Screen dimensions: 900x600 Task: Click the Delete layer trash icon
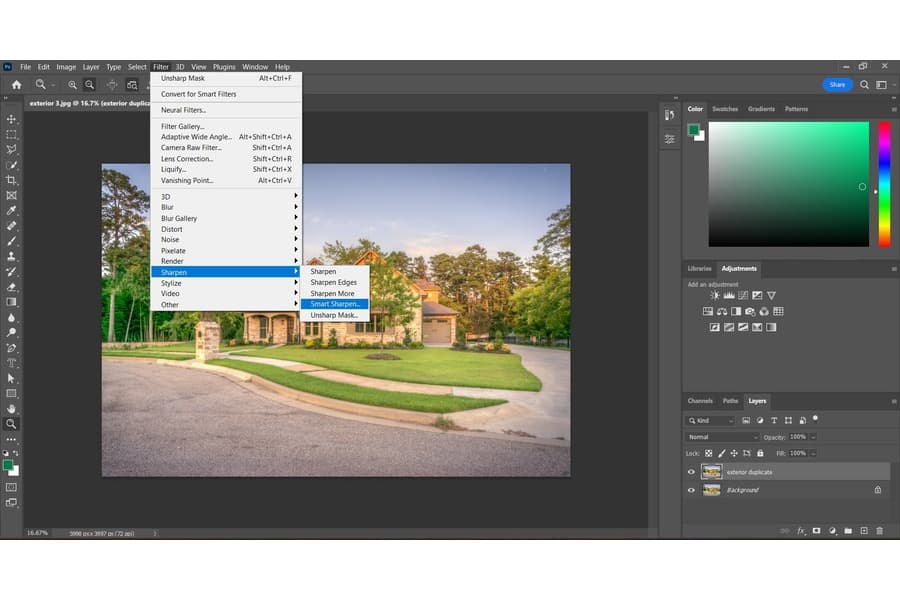click(x=880, y=531)
